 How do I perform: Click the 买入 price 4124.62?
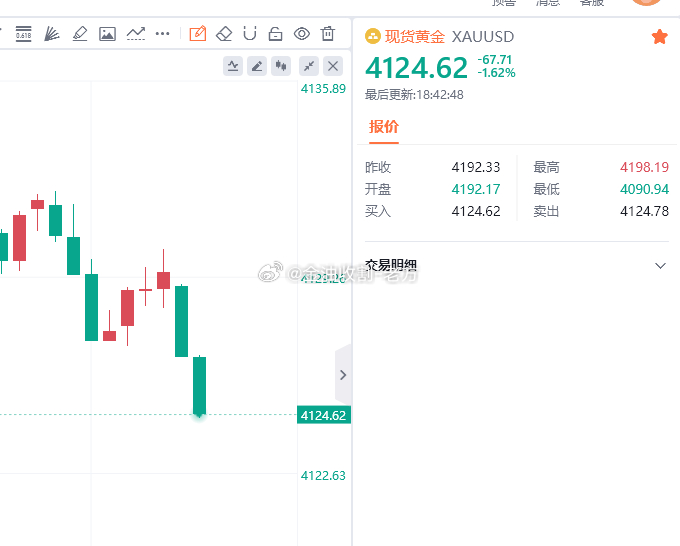pos(476,211)
